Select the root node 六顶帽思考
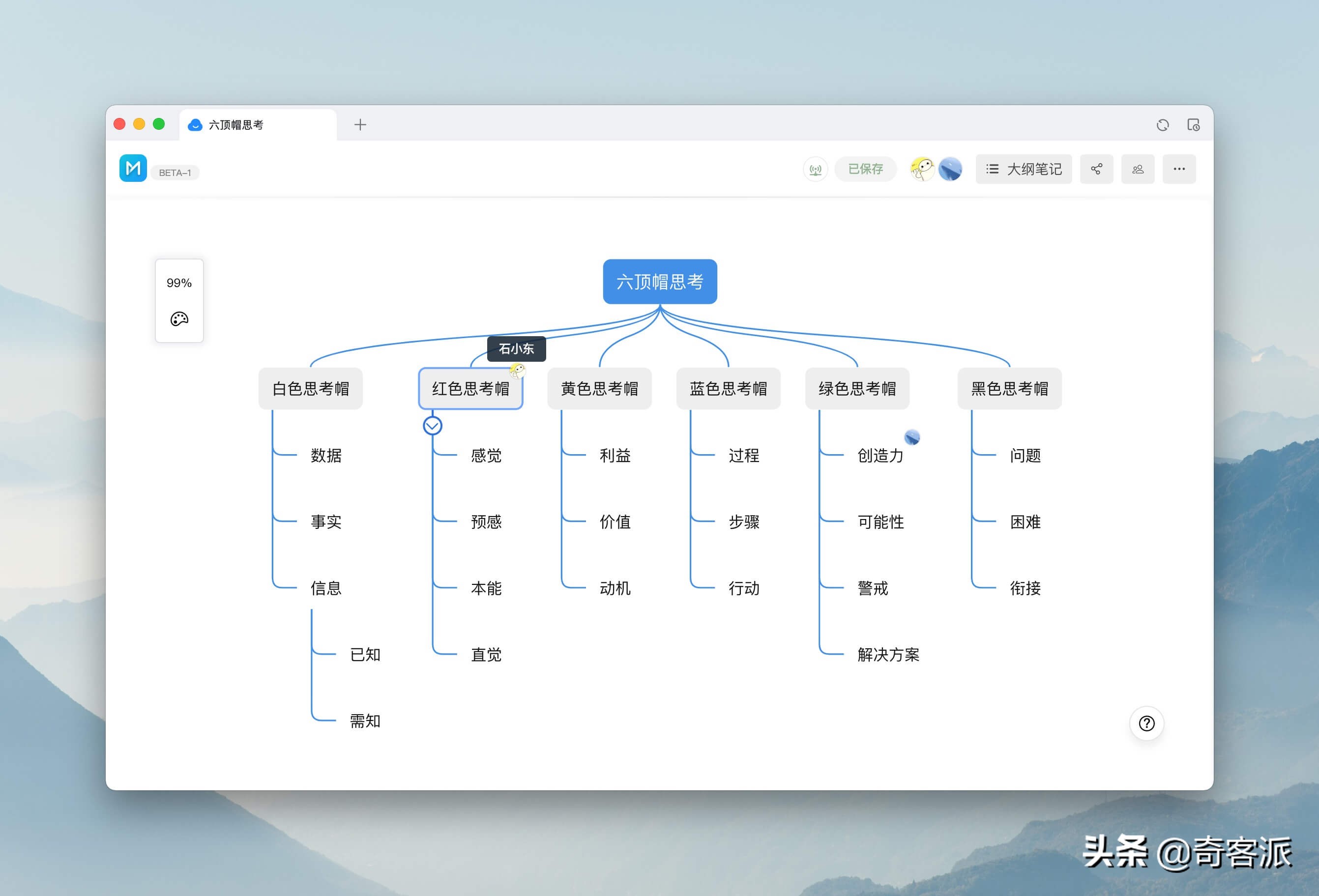The height and width of the screenshot is (896, 1319). pyautogui.click(x=660, y=282)
